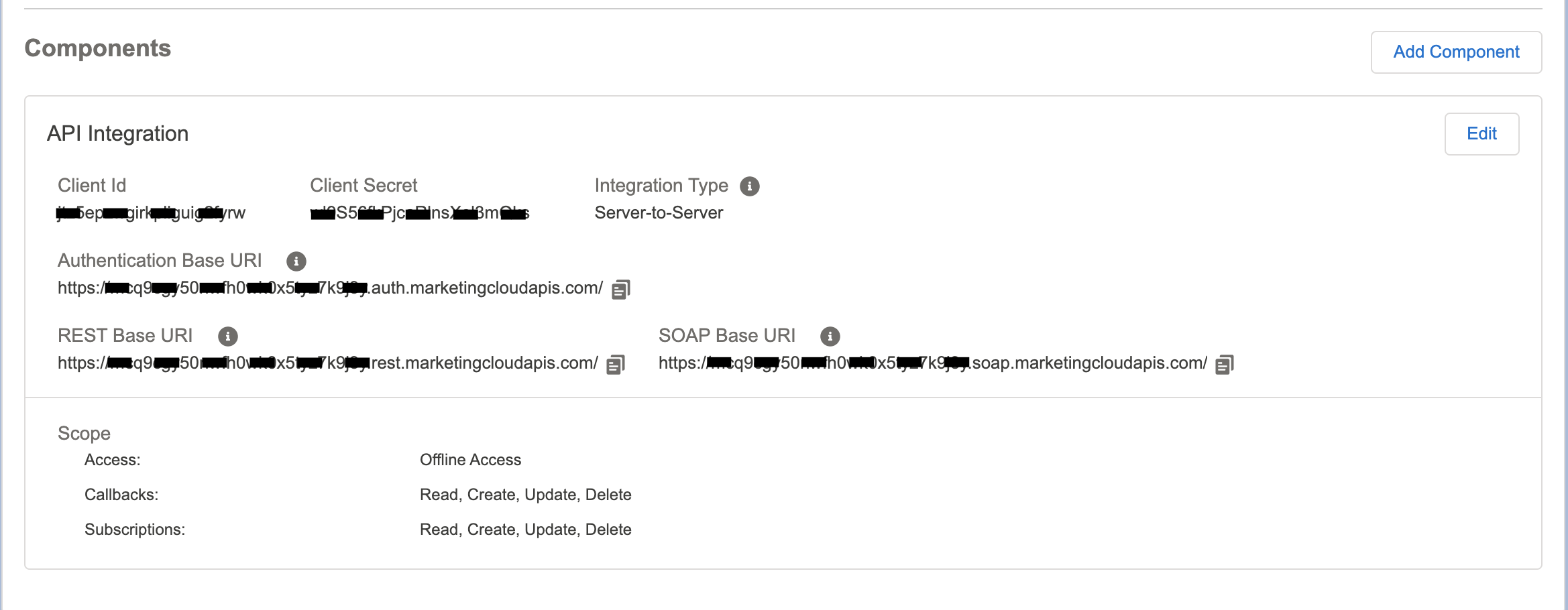This screenshot has height=610, width=1568.
Task: Click the auth.marketingcloudapis.com URL text
Action: (x=330, y=288)
